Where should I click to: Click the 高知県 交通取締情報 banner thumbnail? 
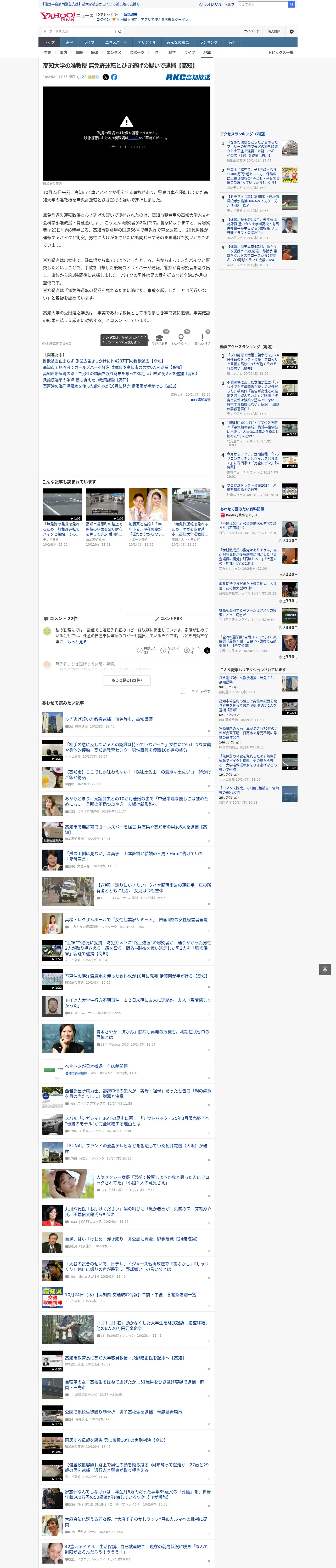point(52,1297)
